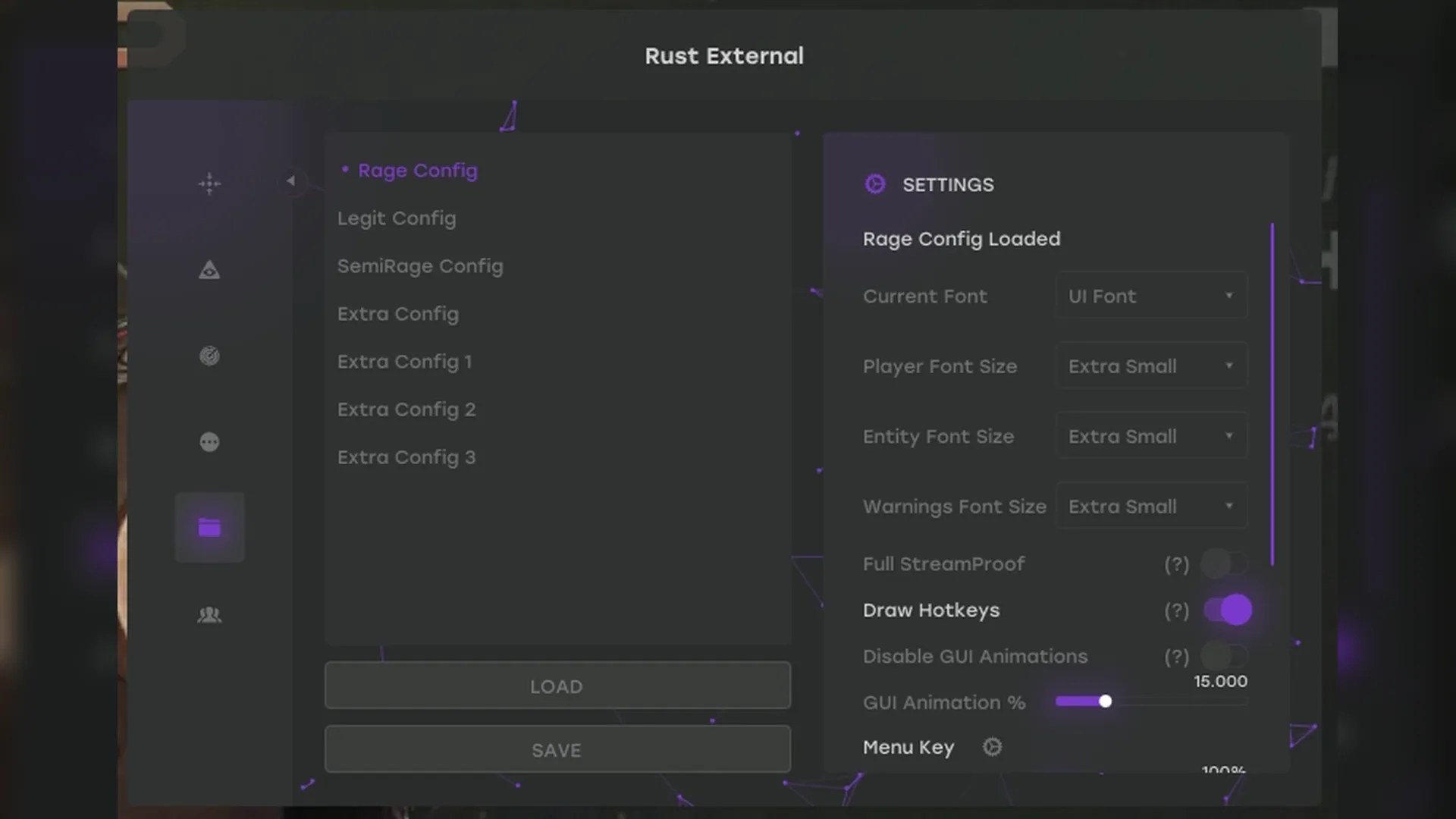Enable the Disable GUI Animations toggle

1225,657
